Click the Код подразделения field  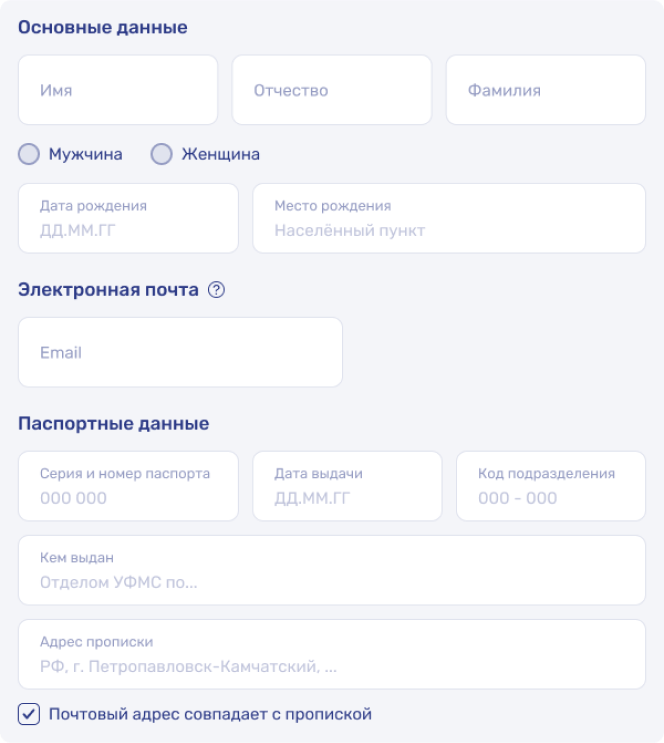pyautogui.click(x=551, y=486)
